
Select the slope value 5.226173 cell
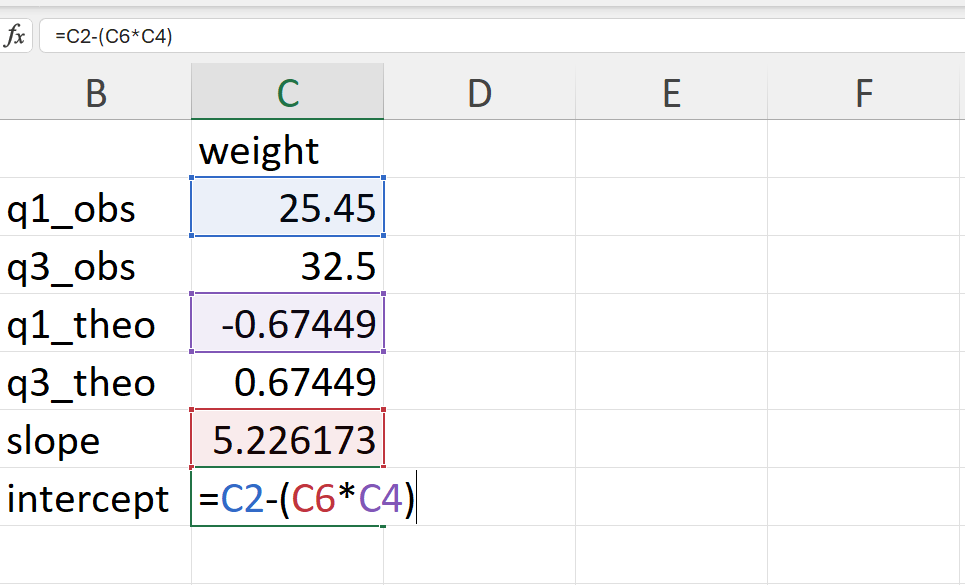tap(287, 439)
